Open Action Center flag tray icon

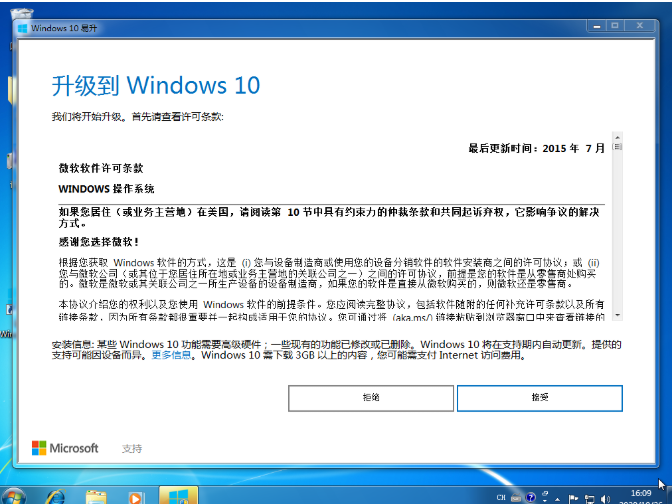[x=572, y=496]
